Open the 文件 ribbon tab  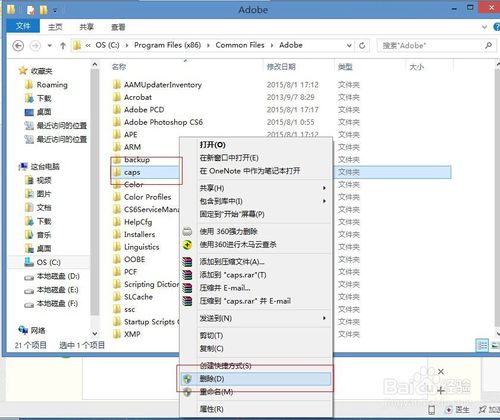tap(23, 26)
